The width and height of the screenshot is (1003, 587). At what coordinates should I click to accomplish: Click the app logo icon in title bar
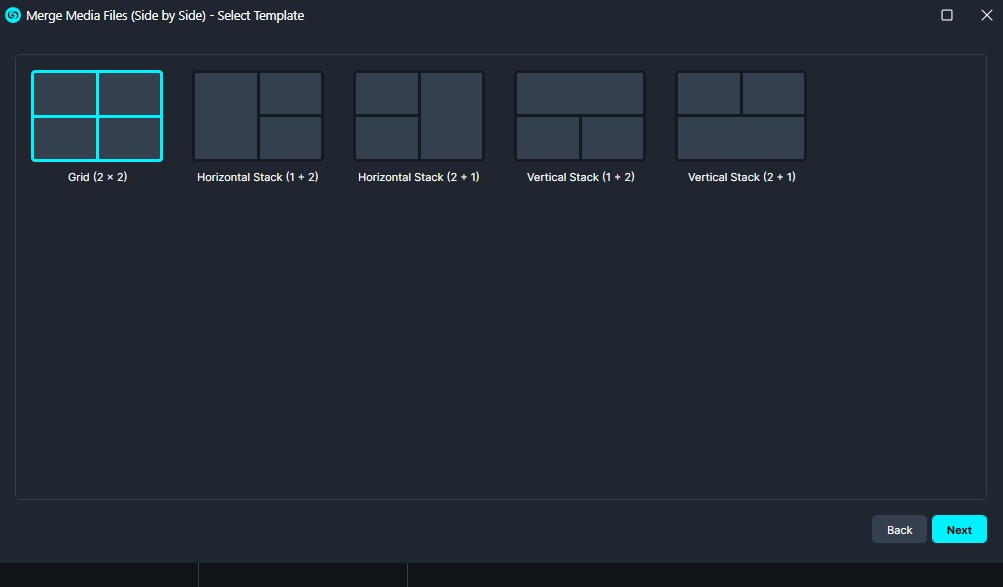coord(13,15)
